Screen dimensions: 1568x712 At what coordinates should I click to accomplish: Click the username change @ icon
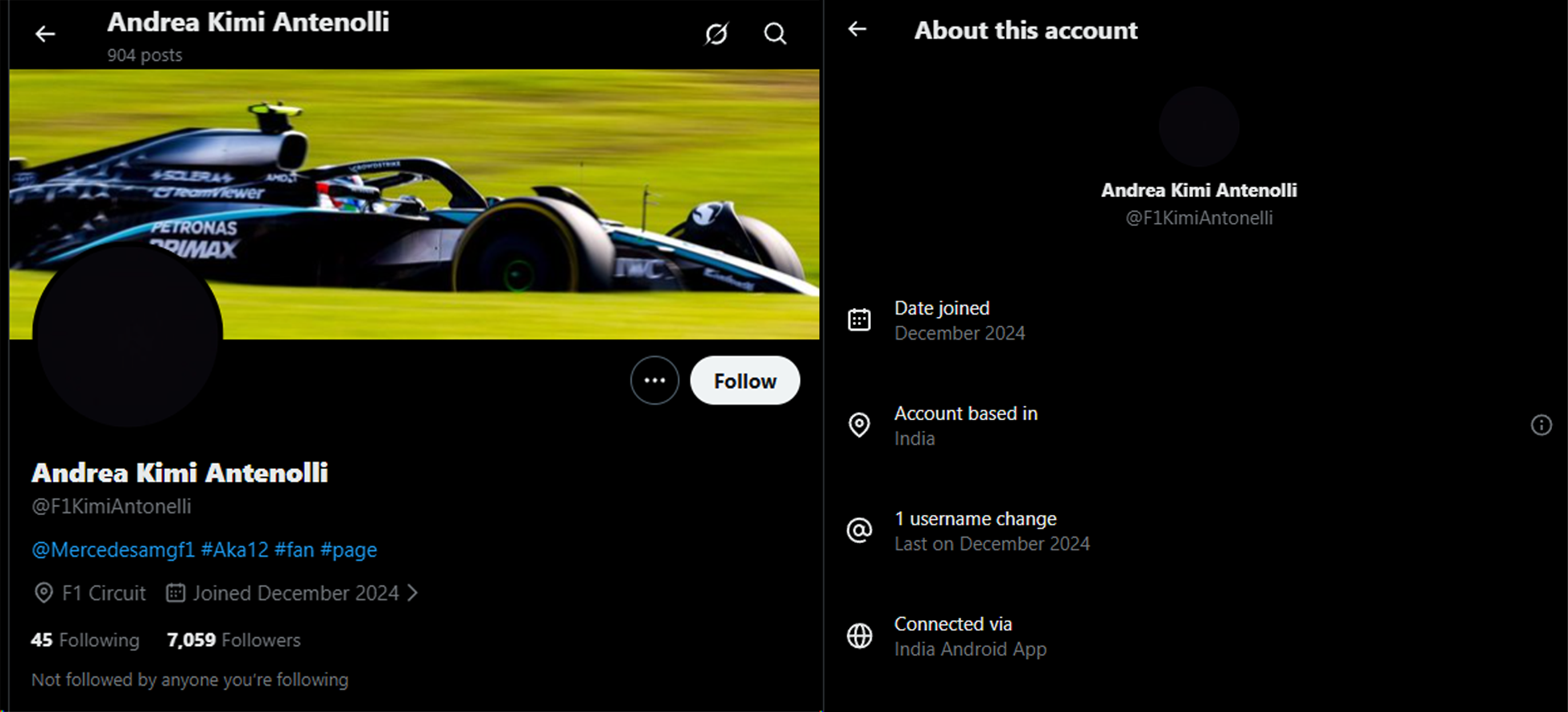[x=859, y=530]
